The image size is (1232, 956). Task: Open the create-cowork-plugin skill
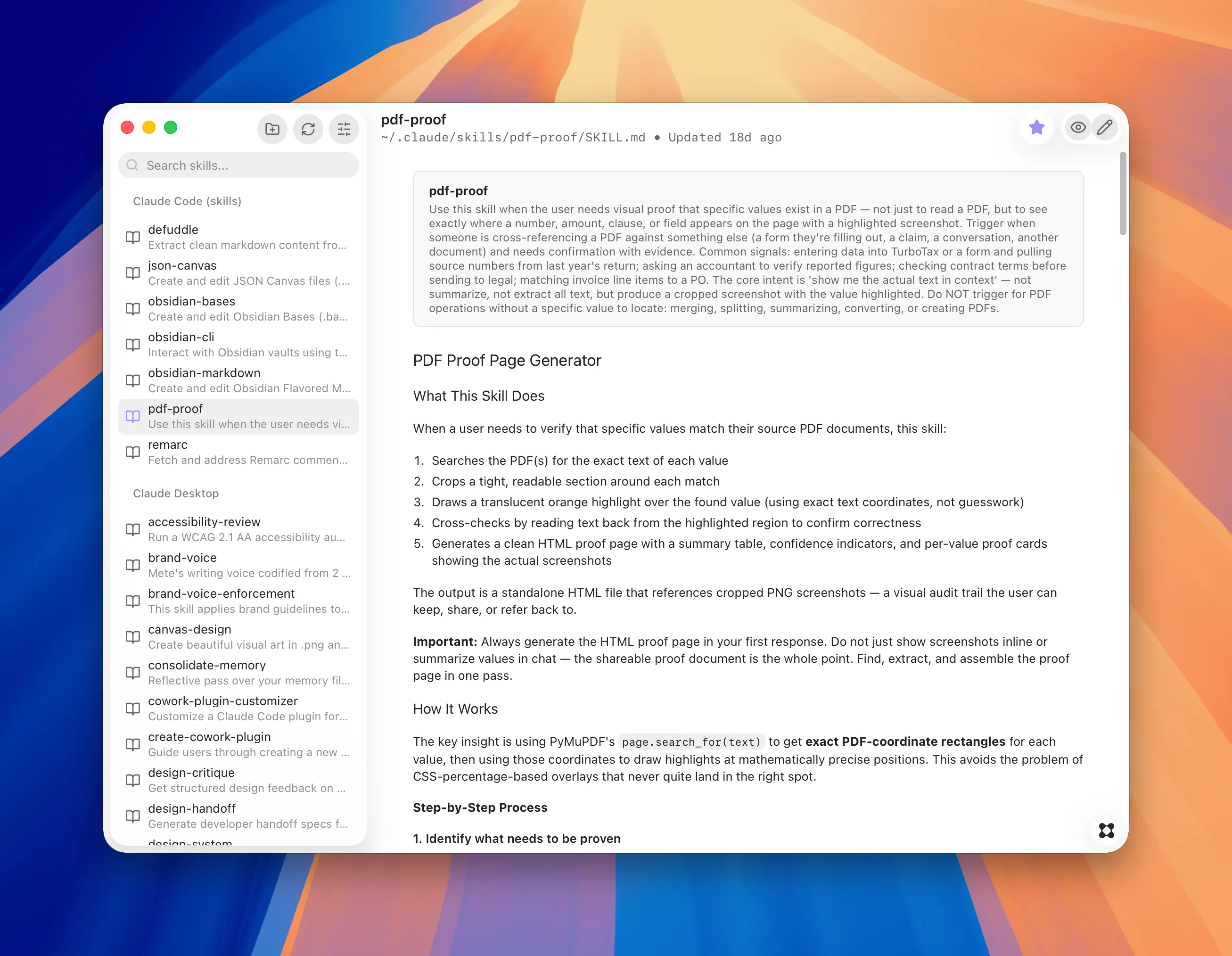(238, 744)
